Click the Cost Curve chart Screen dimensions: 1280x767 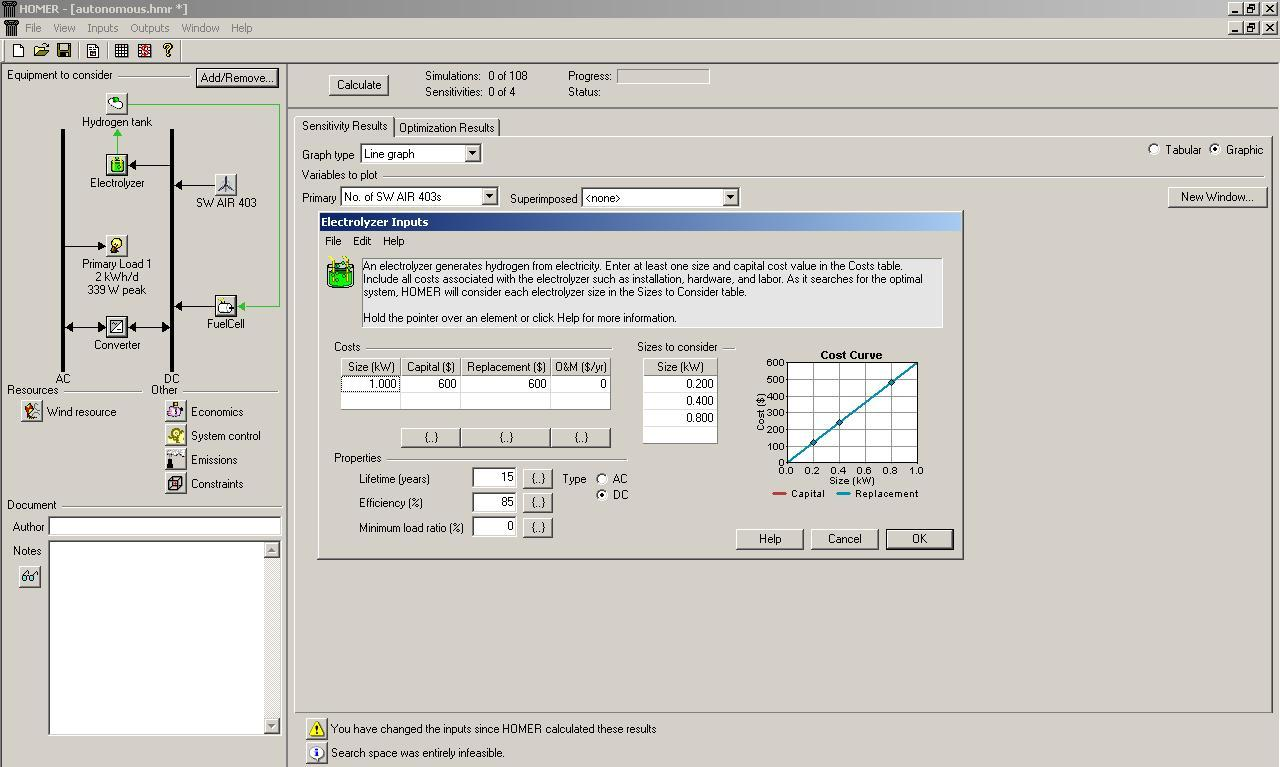850,411
